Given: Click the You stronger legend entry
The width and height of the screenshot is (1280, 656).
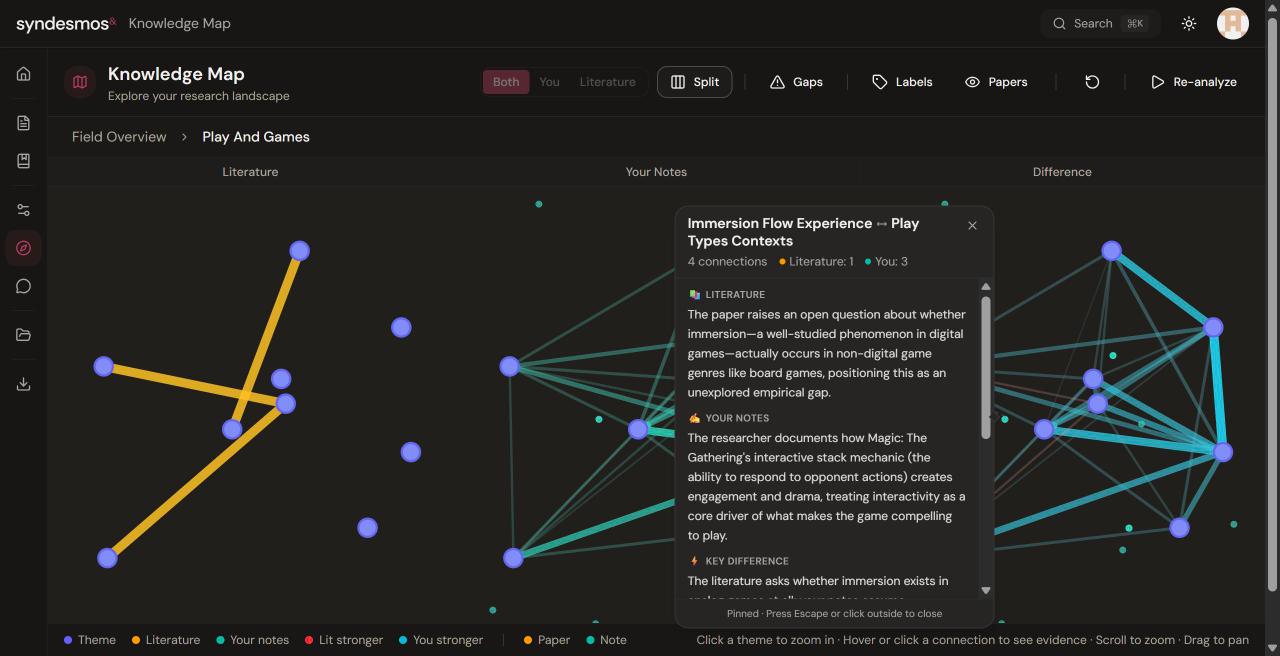Looking at the screenshot, I should pos(440,640).
